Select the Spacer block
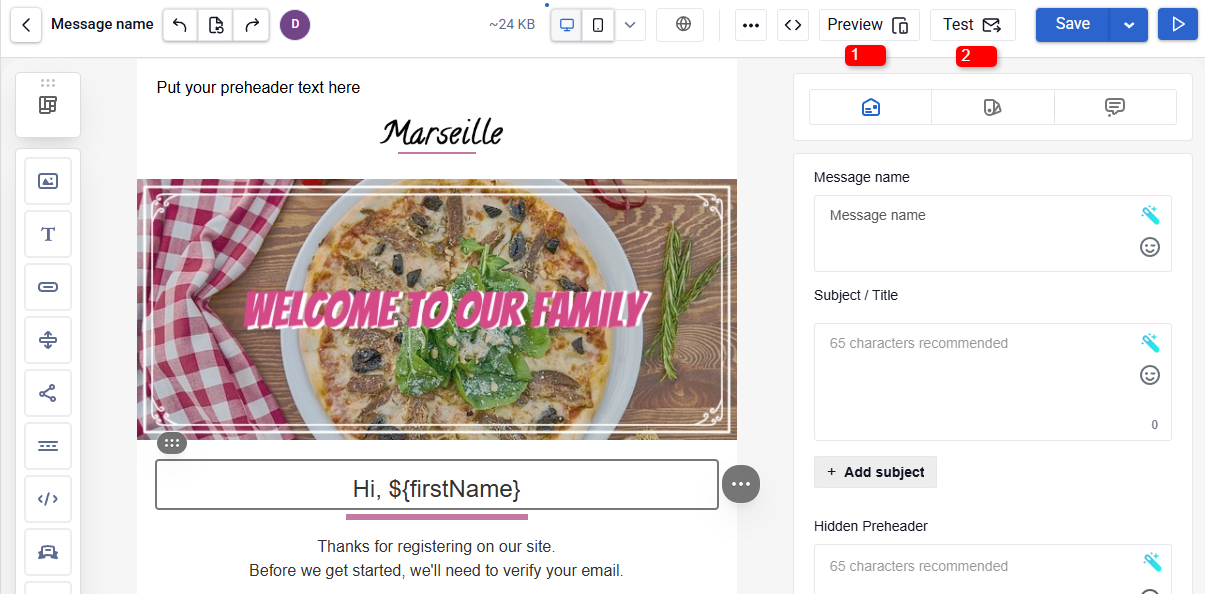The height and width of the screenshot is (594, 1205). (x=48, y=340)
